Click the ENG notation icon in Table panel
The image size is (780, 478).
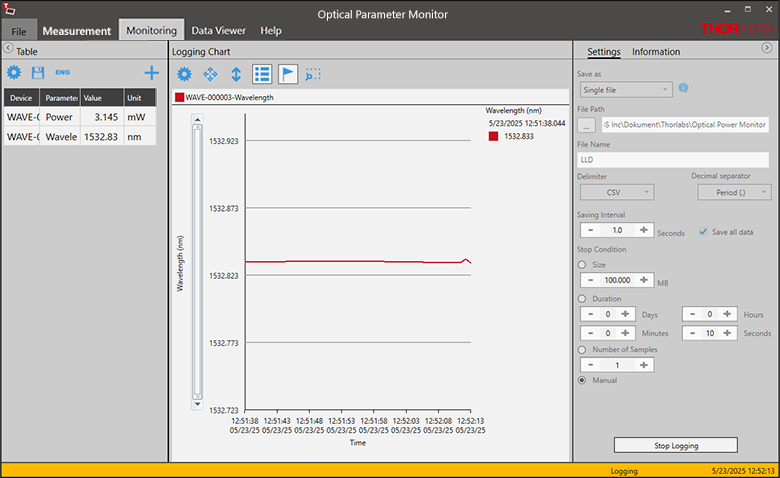point(62,73)
